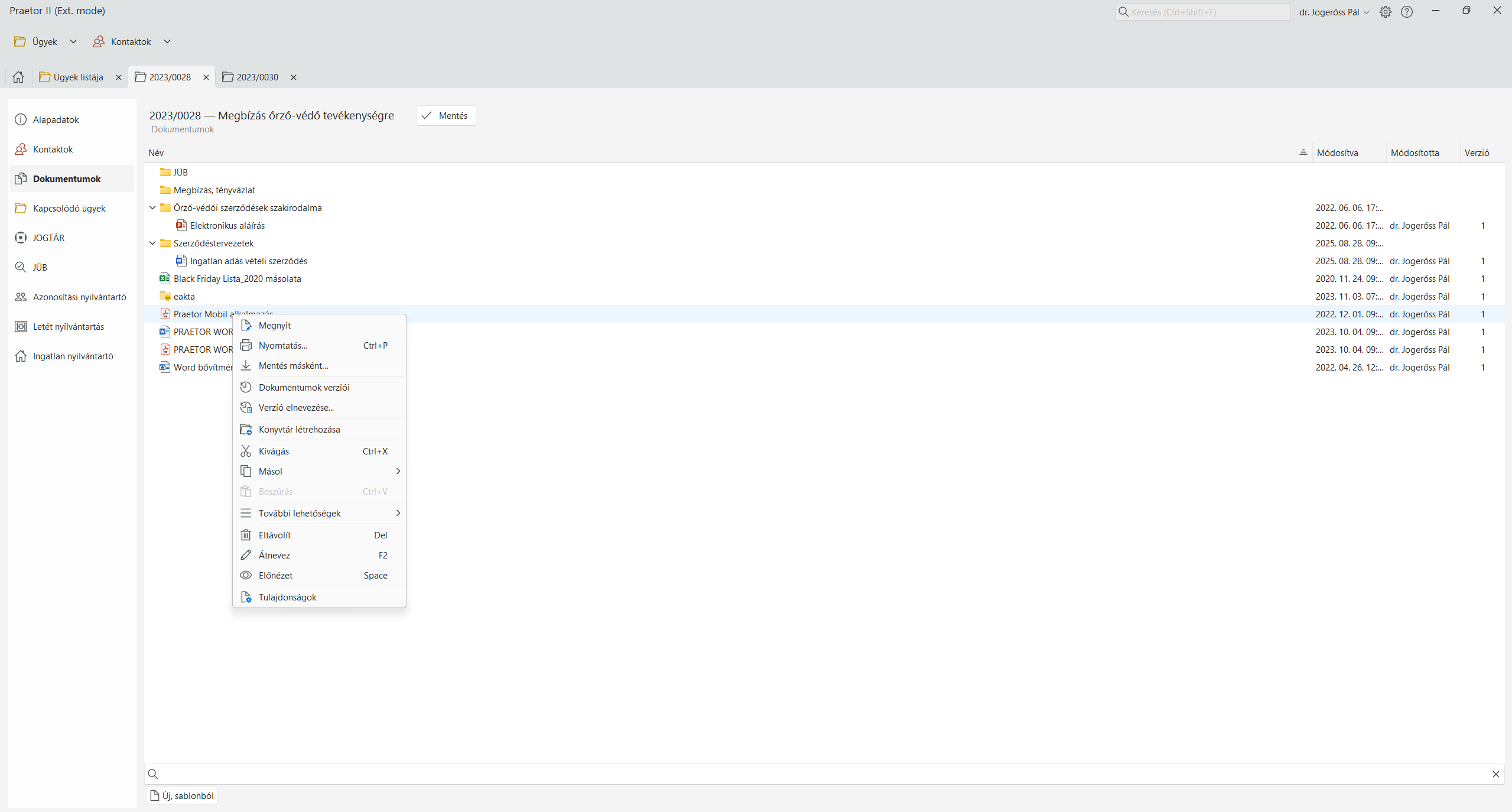Click the Black Friday Lista Excel file icon

tap(165, 278)
